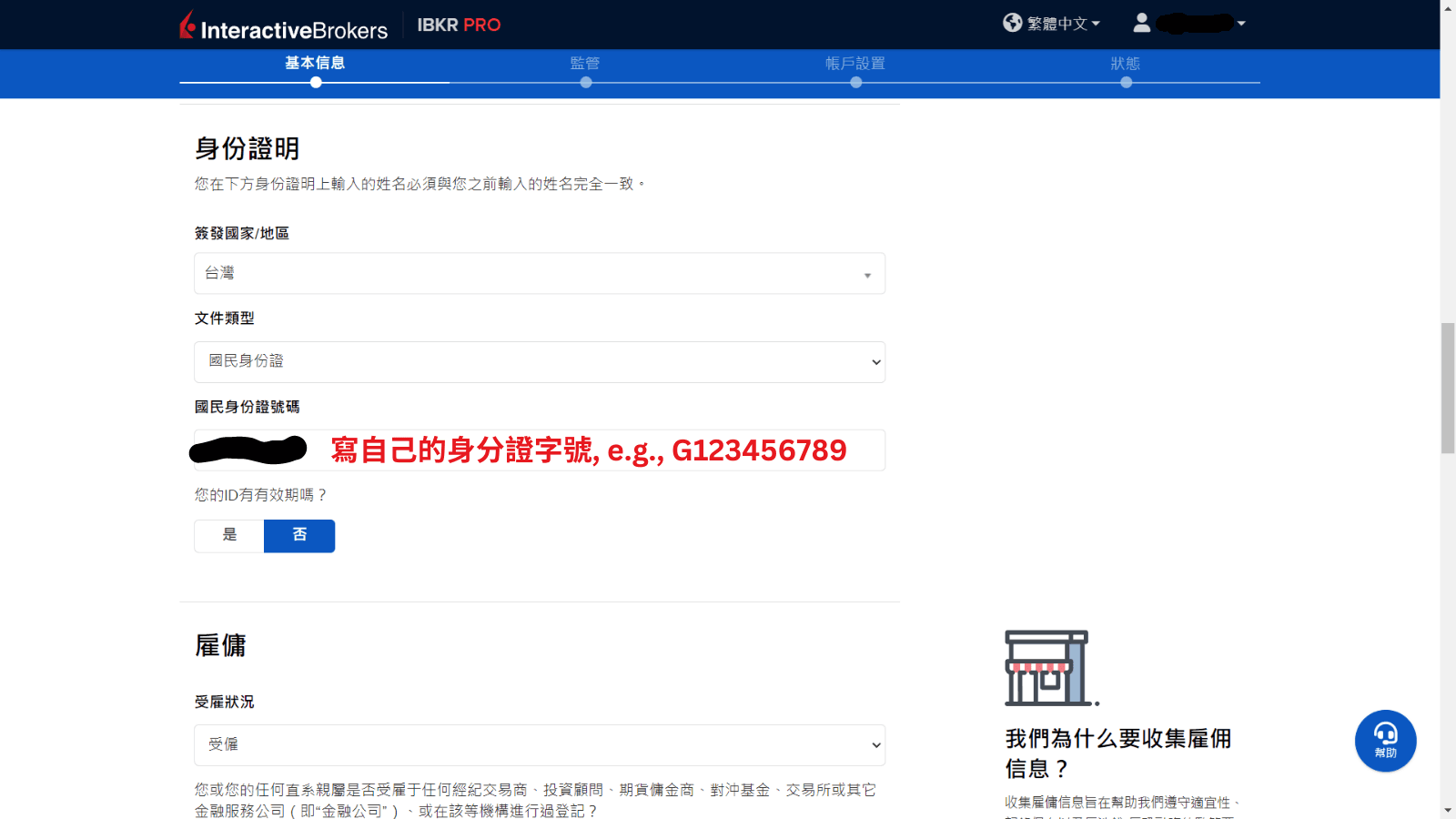
Task: Select 否 for ID expiration question
Action: point(299,536)
